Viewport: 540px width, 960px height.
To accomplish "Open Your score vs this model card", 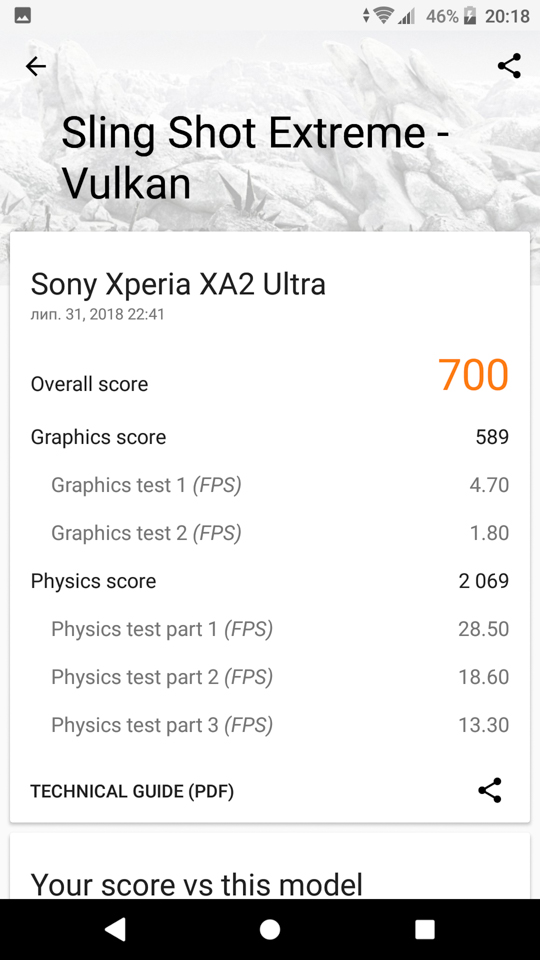I will point(269,866).
